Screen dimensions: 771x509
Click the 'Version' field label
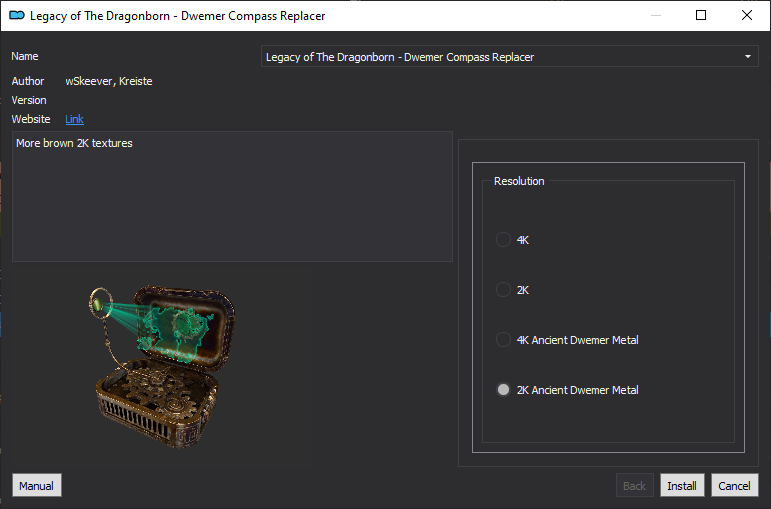pos(29,100)
